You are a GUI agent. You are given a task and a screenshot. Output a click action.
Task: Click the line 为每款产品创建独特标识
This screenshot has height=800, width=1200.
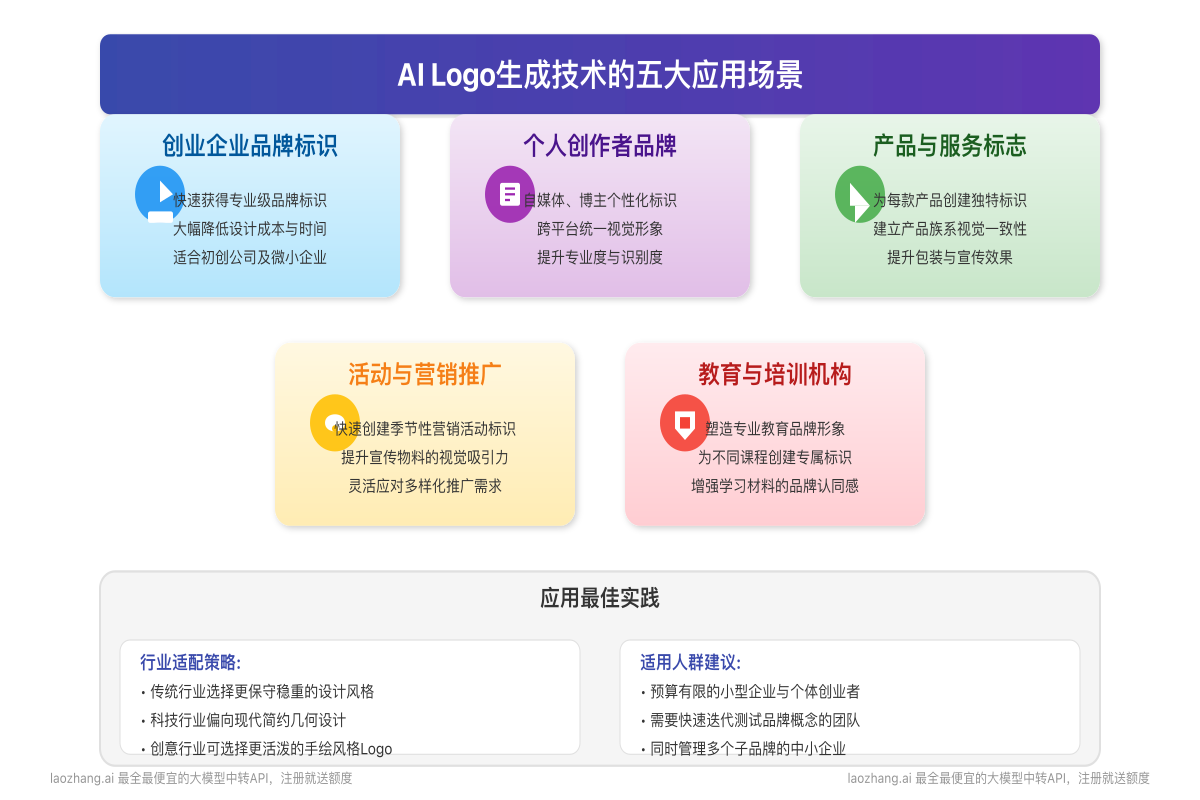950,200
